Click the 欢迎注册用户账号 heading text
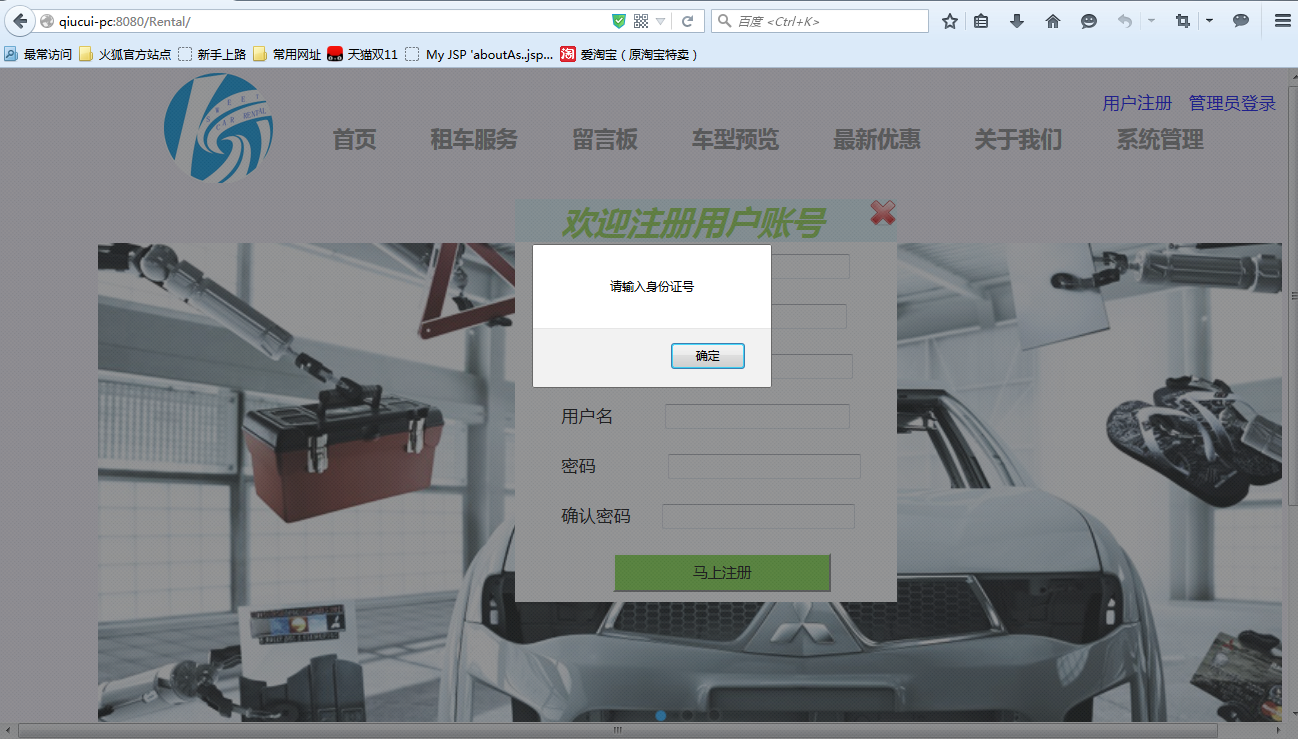Screen dimensions: 1298x739 [693, 223]
